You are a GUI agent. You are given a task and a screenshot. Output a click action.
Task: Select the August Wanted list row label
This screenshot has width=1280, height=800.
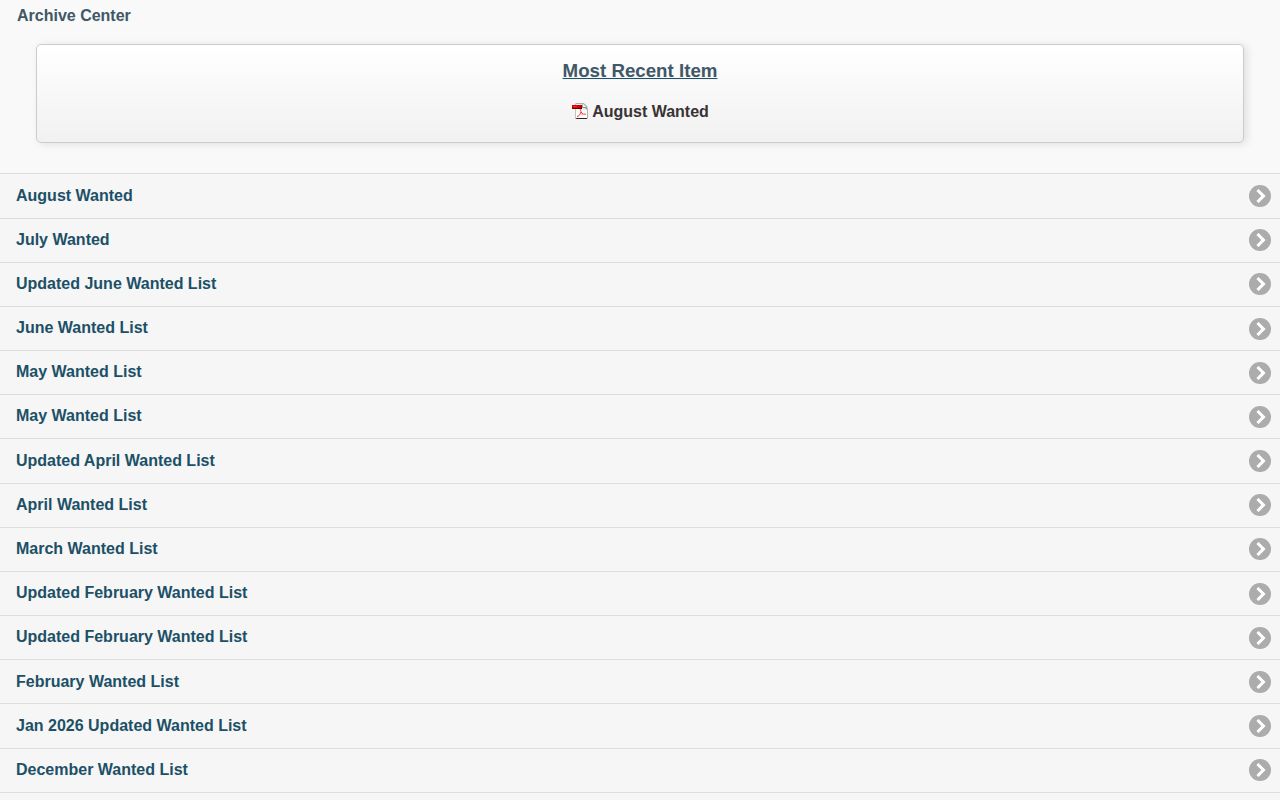[x=74, y=195]
